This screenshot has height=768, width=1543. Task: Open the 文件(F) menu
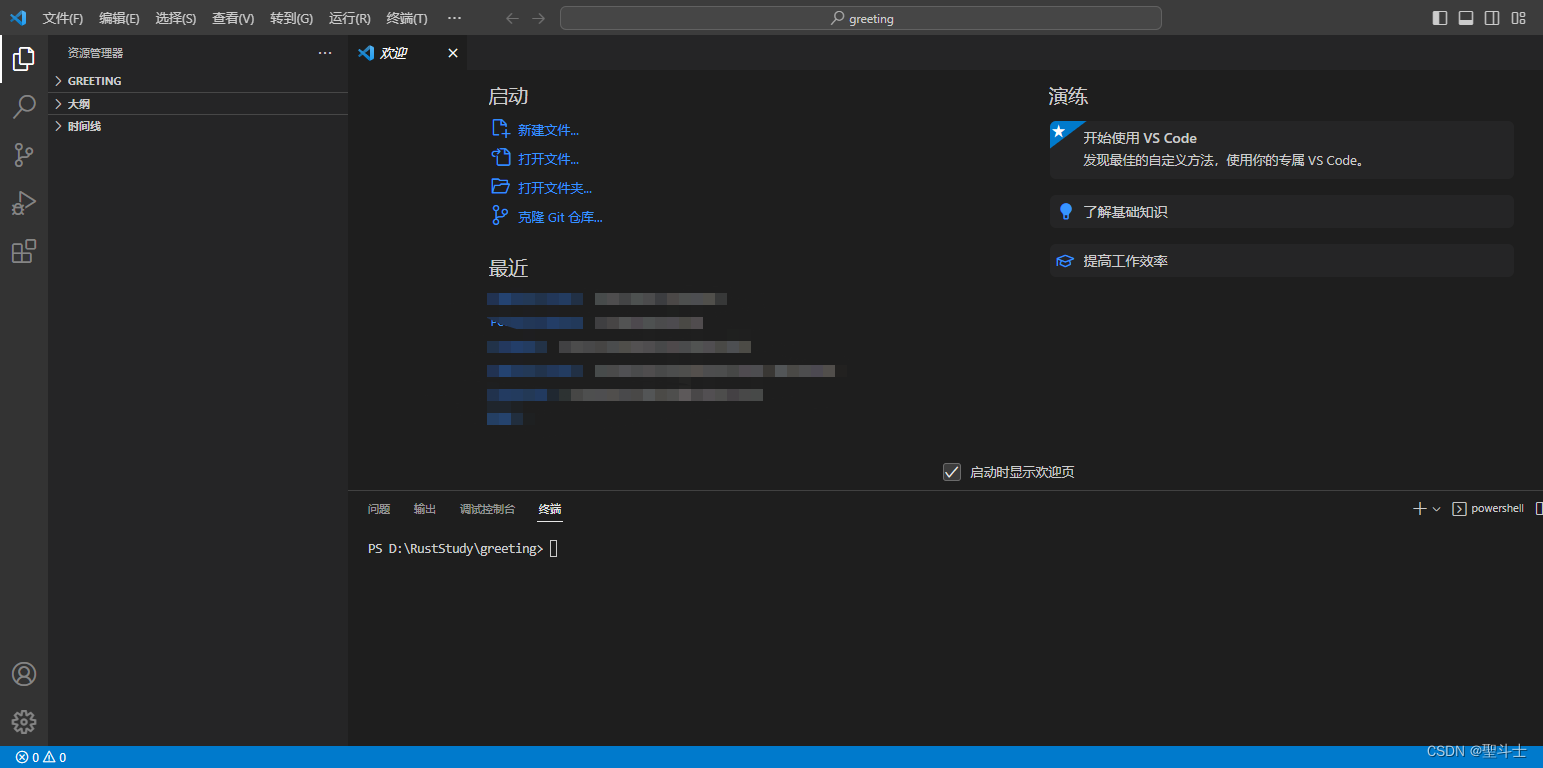pyautogui.click(x=63, y=19)
